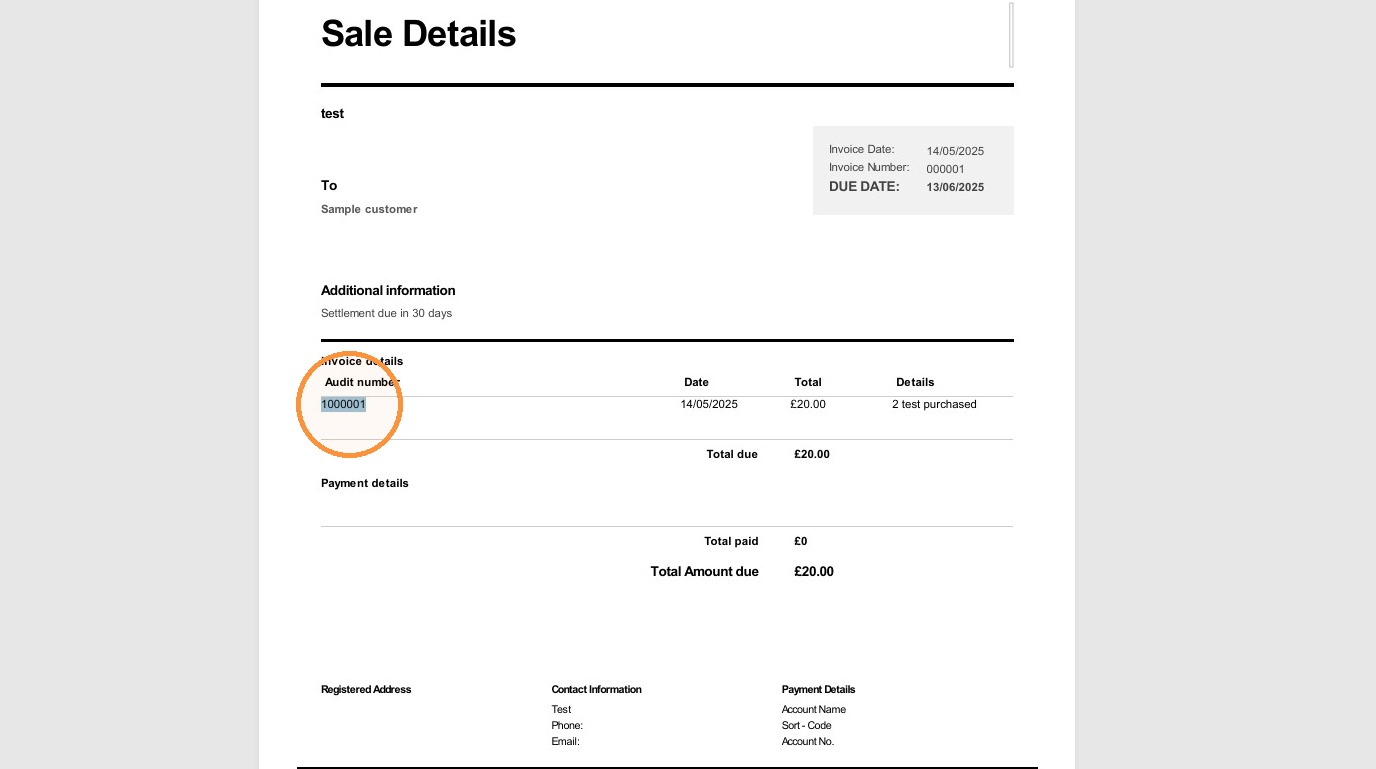Click the Settlement due in 30 days text
Image resolution: width=1376 pixels, height=769 pixels.
click(x=386, y=313)
